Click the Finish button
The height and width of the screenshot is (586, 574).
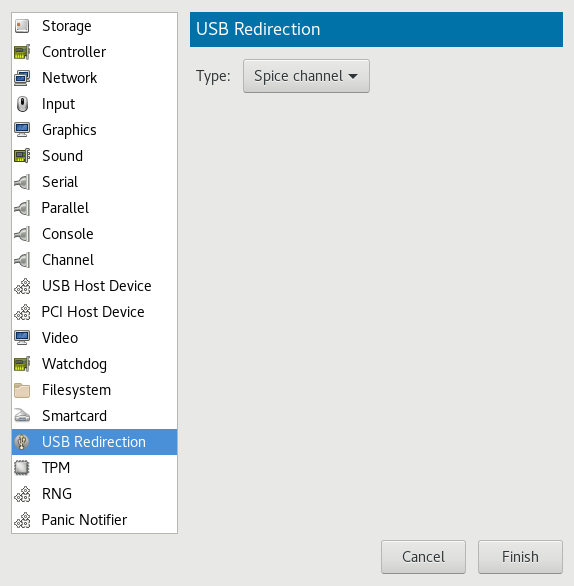(520, 557)
